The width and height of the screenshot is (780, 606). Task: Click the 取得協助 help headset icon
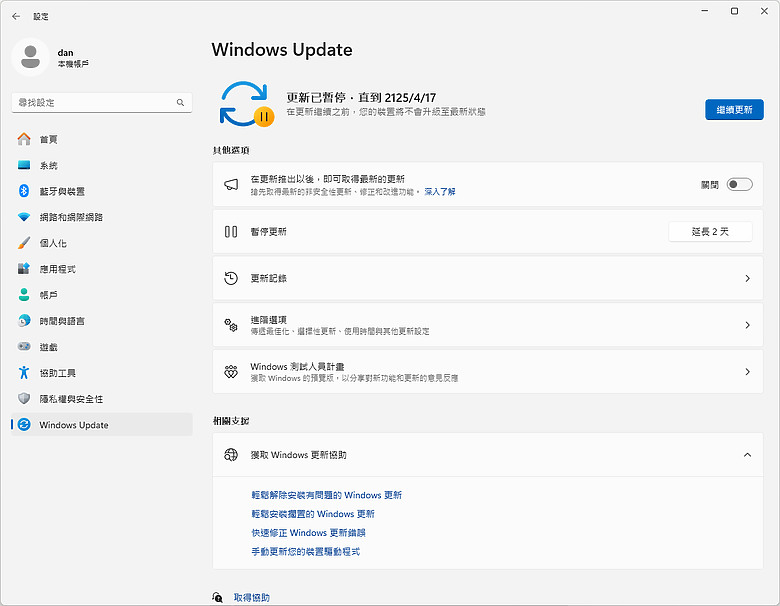tap(217, 597)
